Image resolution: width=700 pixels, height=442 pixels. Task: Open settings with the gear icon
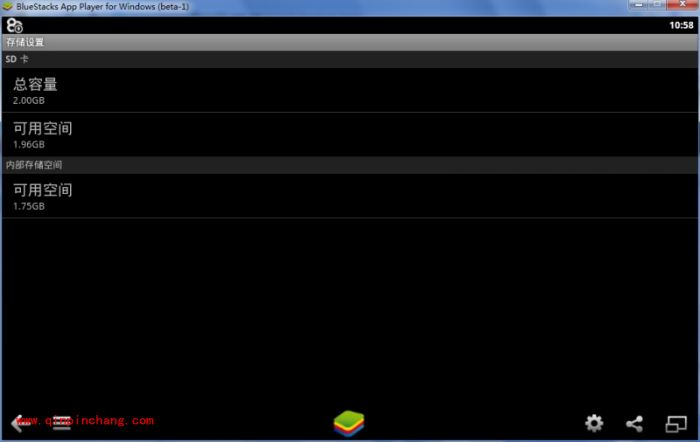594,423
